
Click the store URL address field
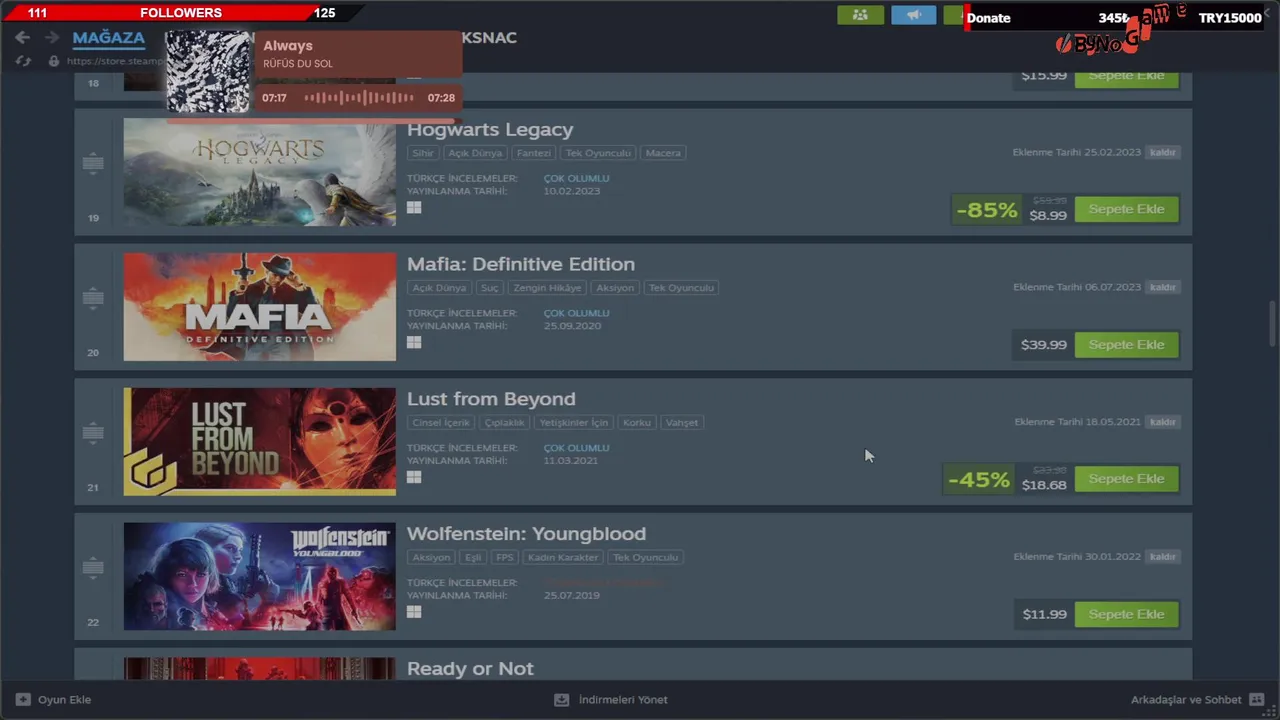[115, 61]
